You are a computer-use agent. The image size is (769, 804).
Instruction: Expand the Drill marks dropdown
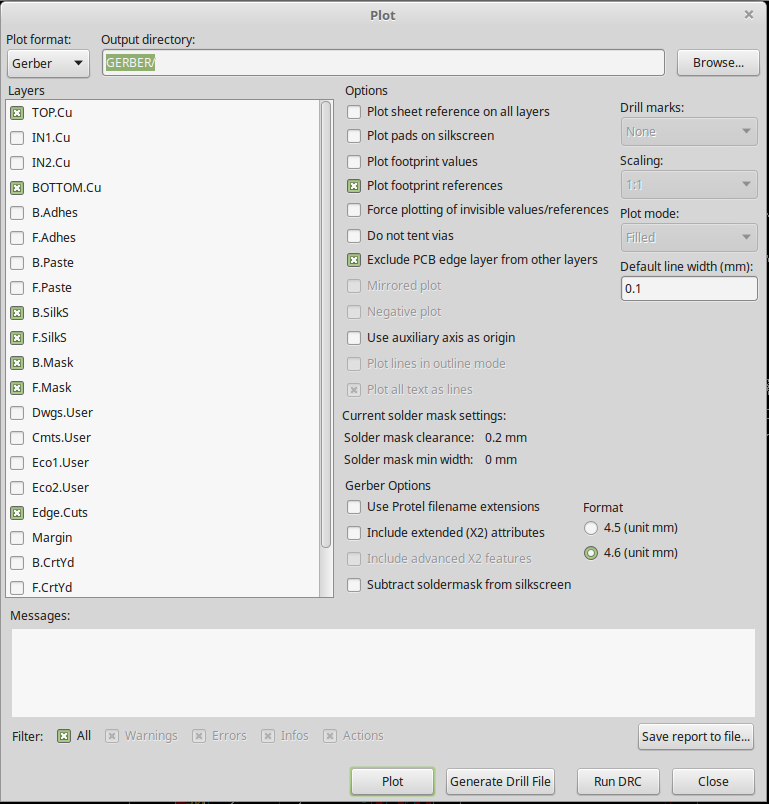coord(688,132)
